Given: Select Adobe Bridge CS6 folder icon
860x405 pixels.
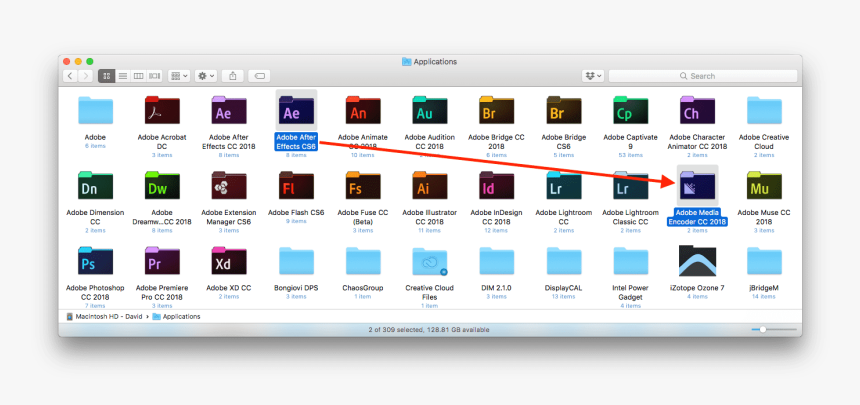Looking at the screenshot, I should point(564,110).
